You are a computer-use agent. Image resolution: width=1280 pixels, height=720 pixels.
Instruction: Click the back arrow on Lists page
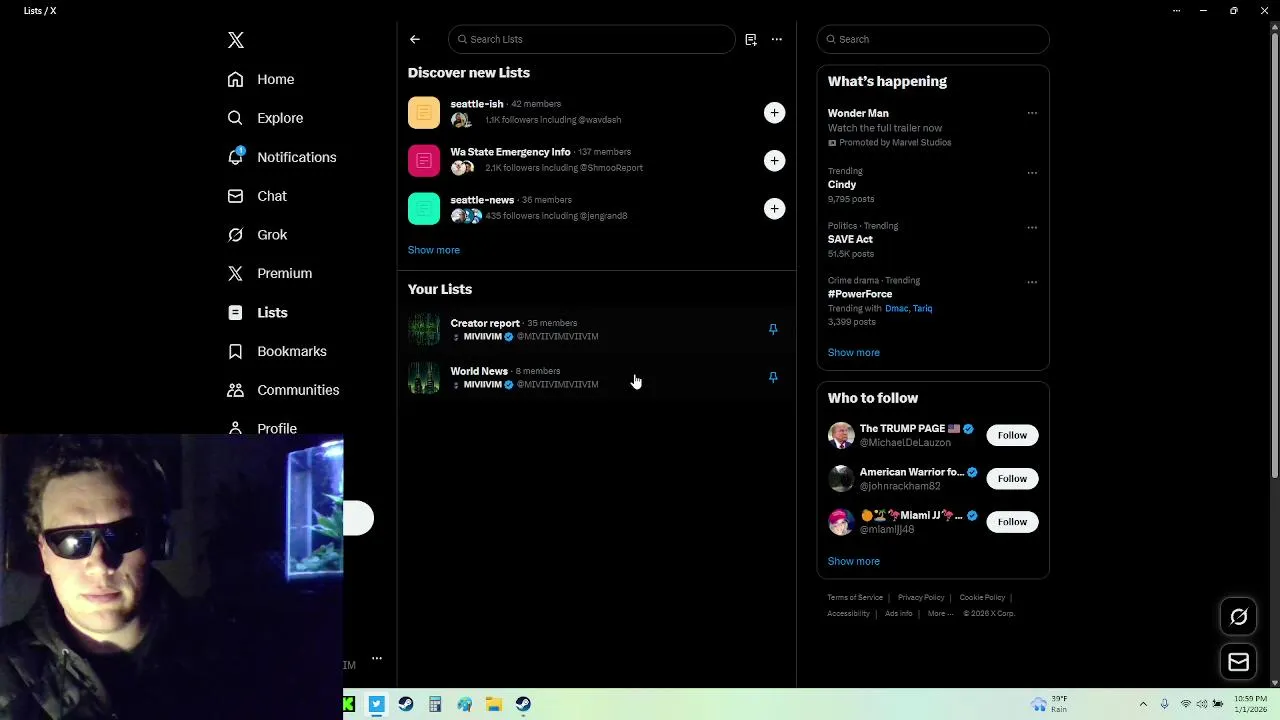click(415, 39)
